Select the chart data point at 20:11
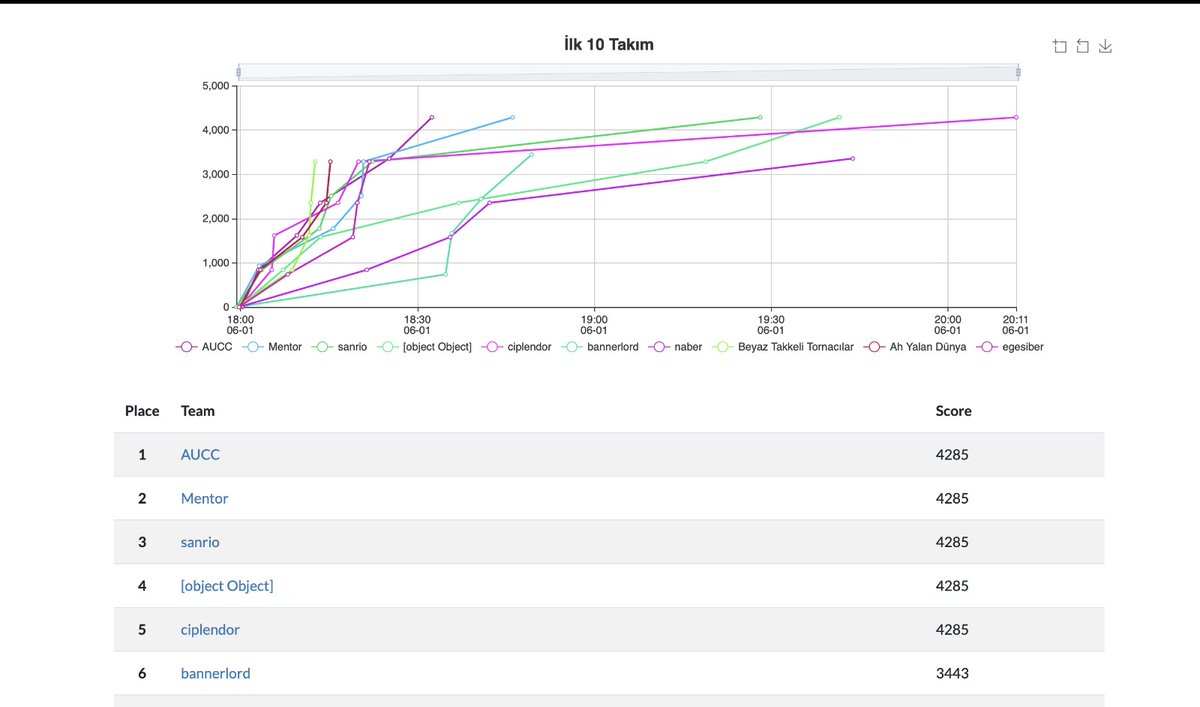Image resolution: width=1200 pixels, height=707 pixels. [x=1016, y=117]
